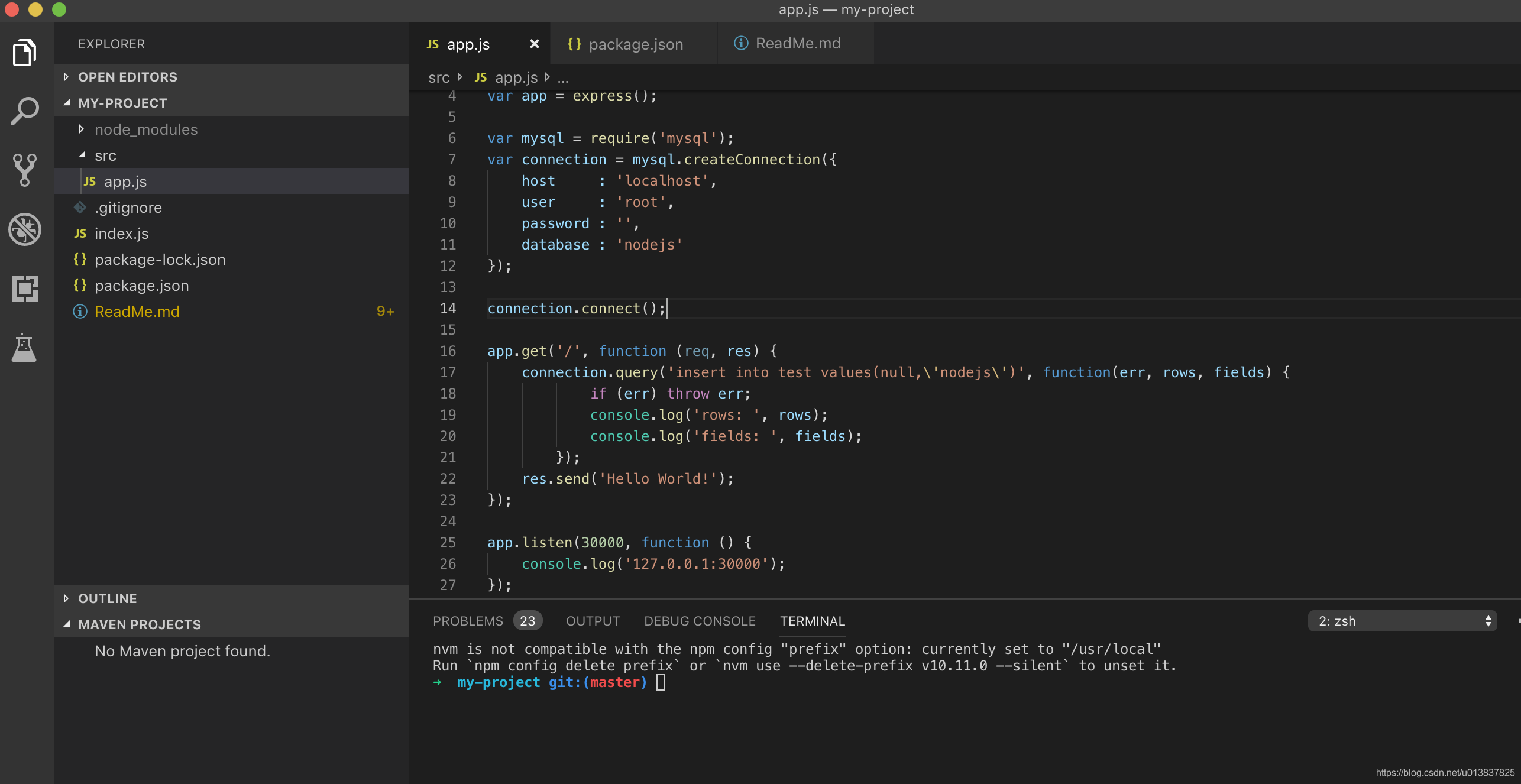Open package-lock.json in explorer
This screenshot has width=1521, height=784.
point(232,259)
